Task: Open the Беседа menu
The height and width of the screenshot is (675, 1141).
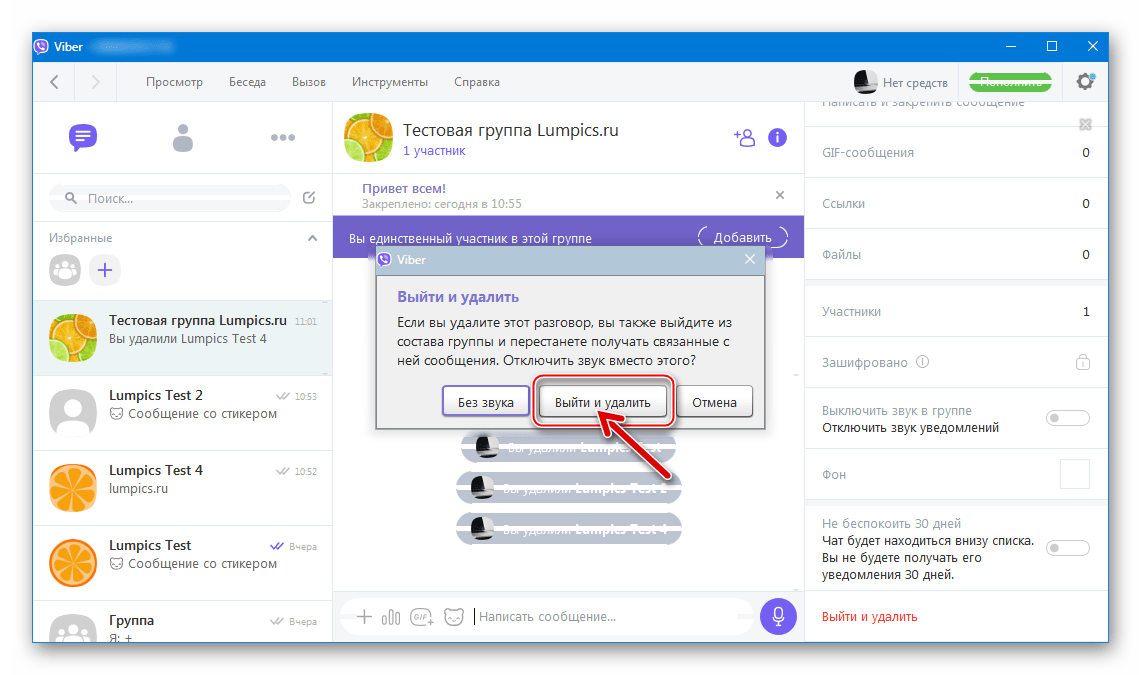Action: (x=247, y=82)
